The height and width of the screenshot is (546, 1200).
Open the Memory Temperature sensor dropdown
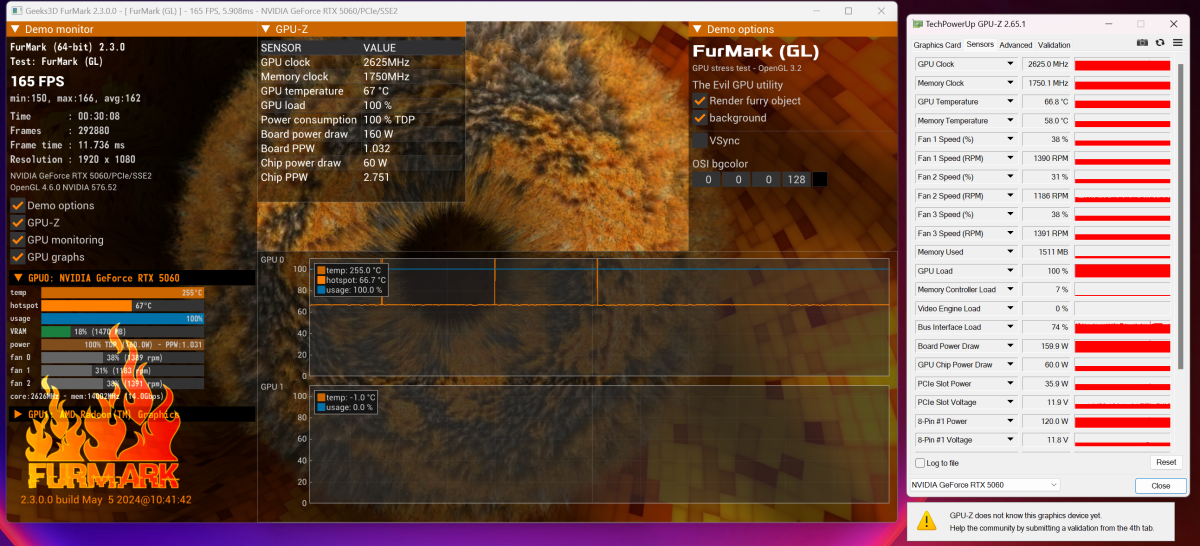tap(1010, 121)
